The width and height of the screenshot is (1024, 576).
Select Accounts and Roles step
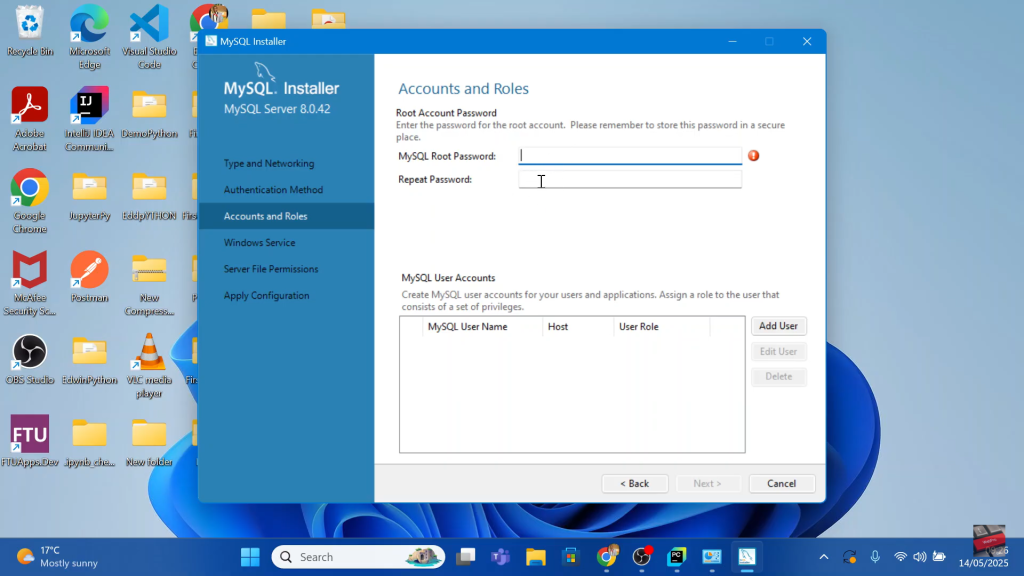tap(286, 216)
